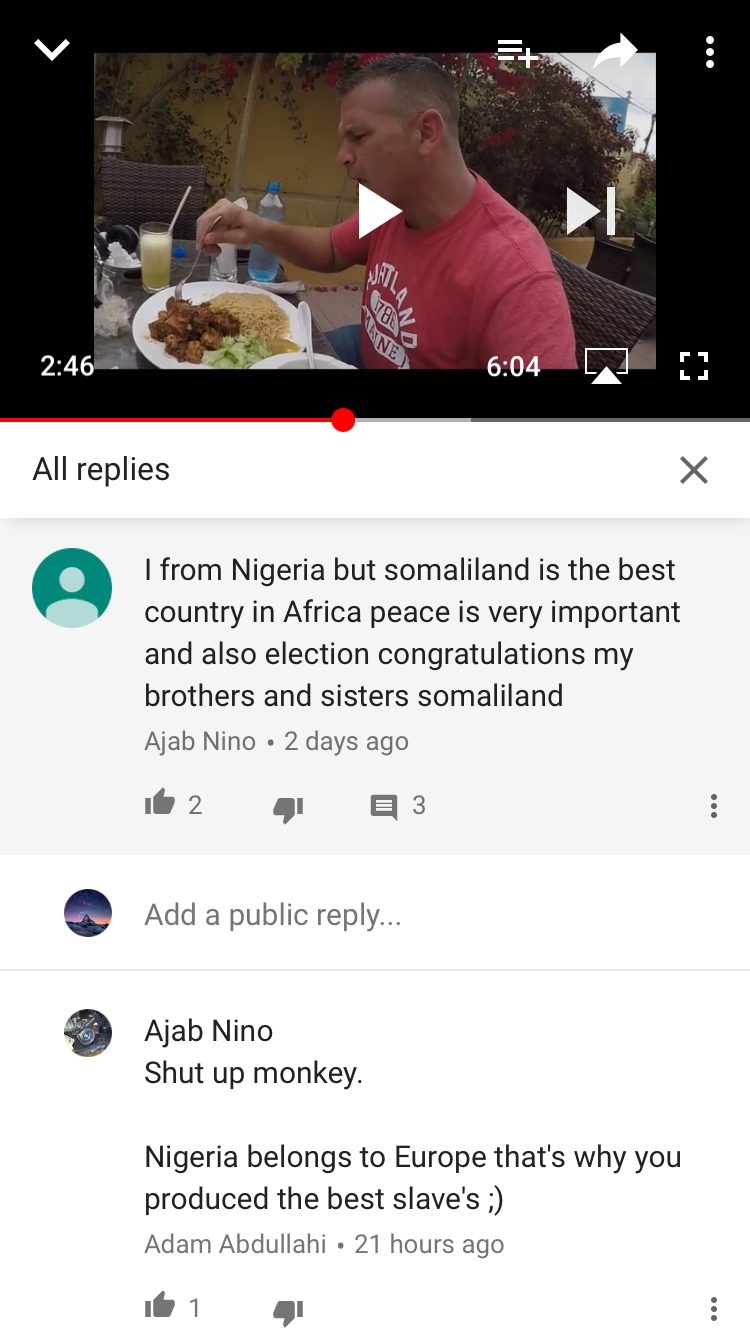750x1334 pixels.
Task: Dislike Ajab Nino's top comment
Action: [288, 808]
